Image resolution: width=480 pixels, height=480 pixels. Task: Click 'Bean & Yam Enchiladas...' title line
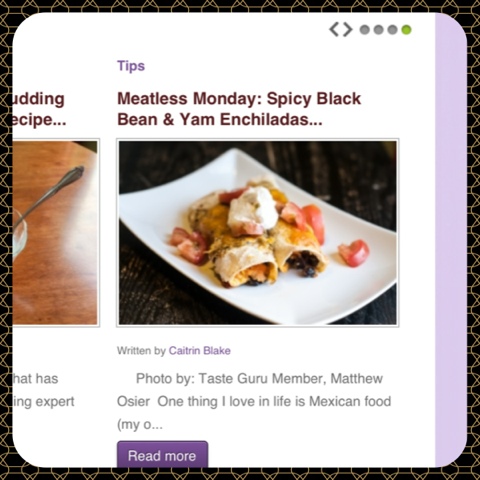pos(220,119)
